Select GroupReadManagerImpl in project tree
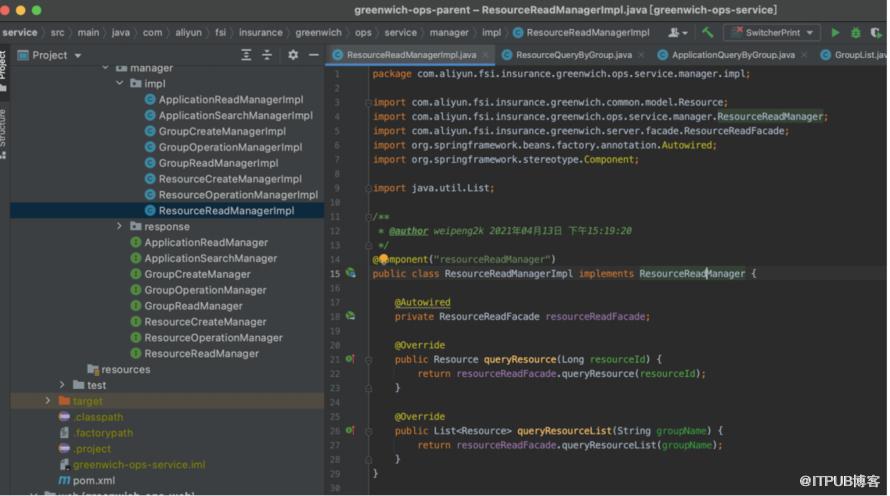 pyautogui.click(x=219, y=163)
